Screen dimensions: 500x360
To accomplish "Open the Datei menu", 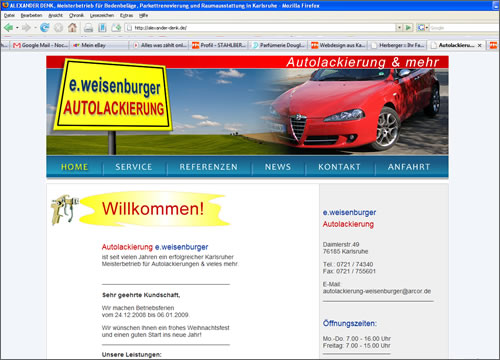I will tap(9, 15).
